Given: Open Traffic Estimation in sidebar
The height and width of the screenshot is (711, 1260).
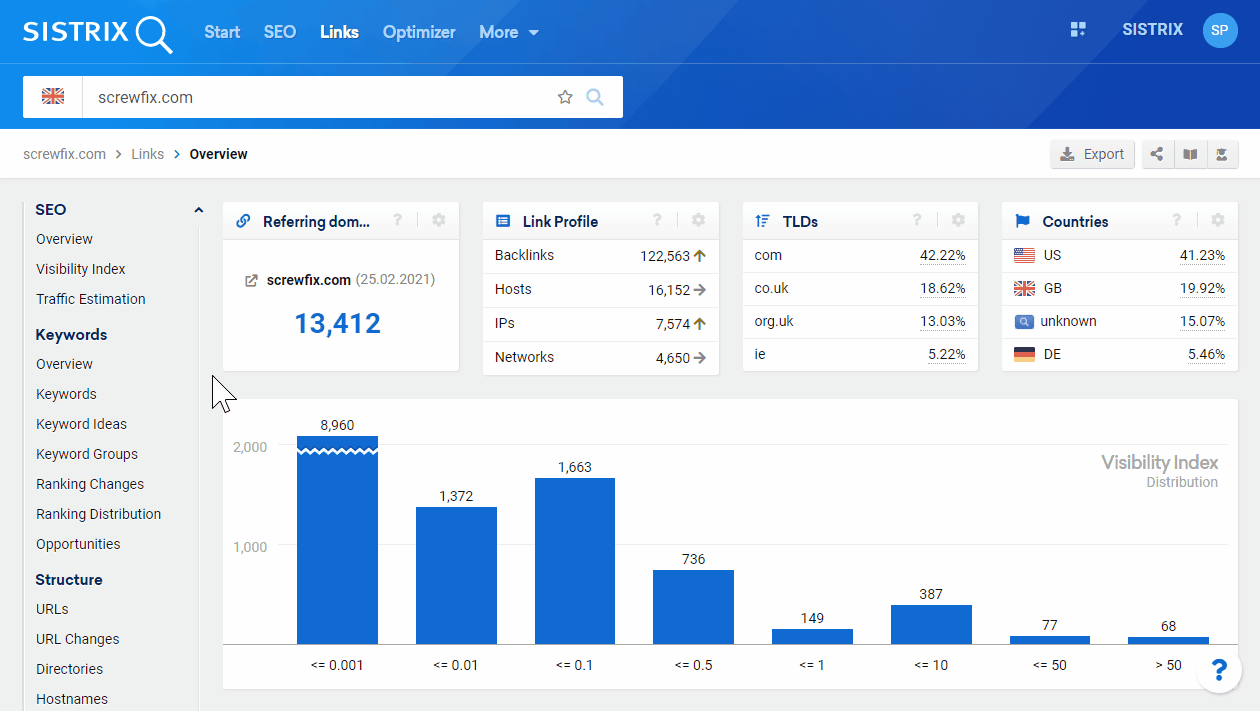Looking at the screenshot, I should pyautogui.click(x=91, y=299).
